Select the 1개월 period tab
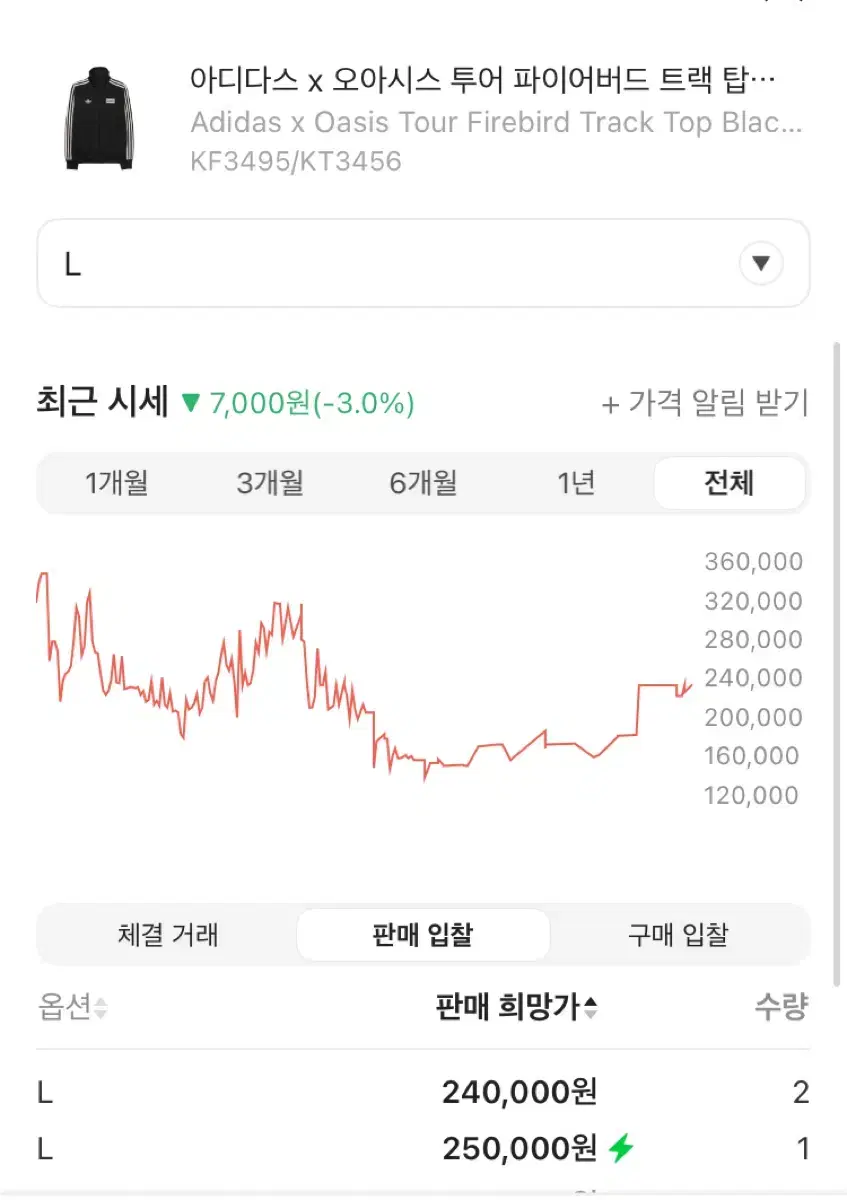The height and width of the screenshot is (1200, 847). [116, 484]
